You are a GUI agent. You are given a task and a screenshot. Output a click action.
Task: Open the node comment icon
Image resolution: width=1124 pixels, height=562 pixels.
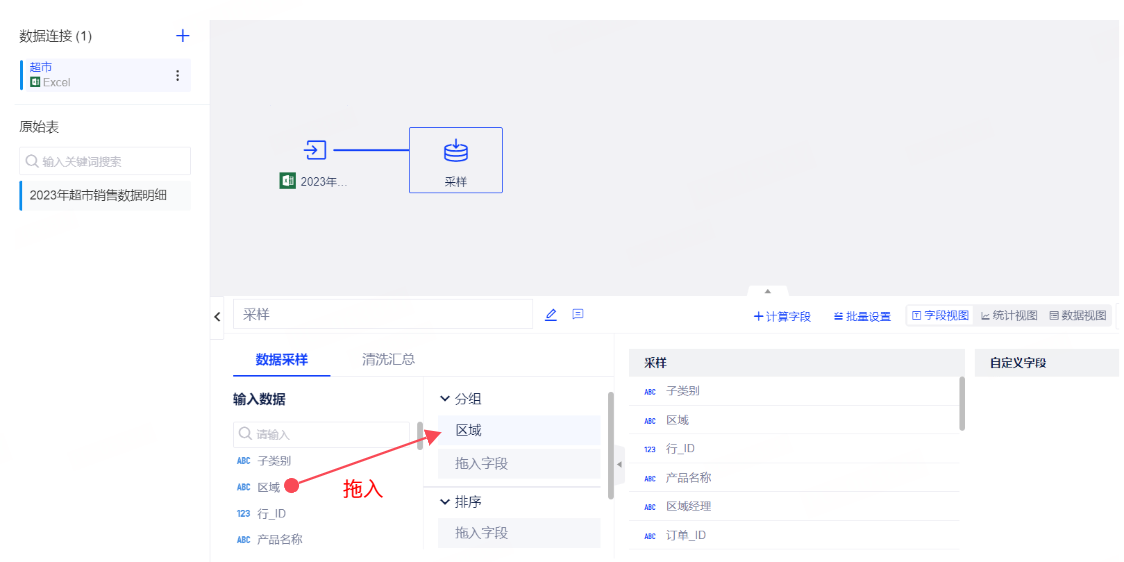(578, 314)
